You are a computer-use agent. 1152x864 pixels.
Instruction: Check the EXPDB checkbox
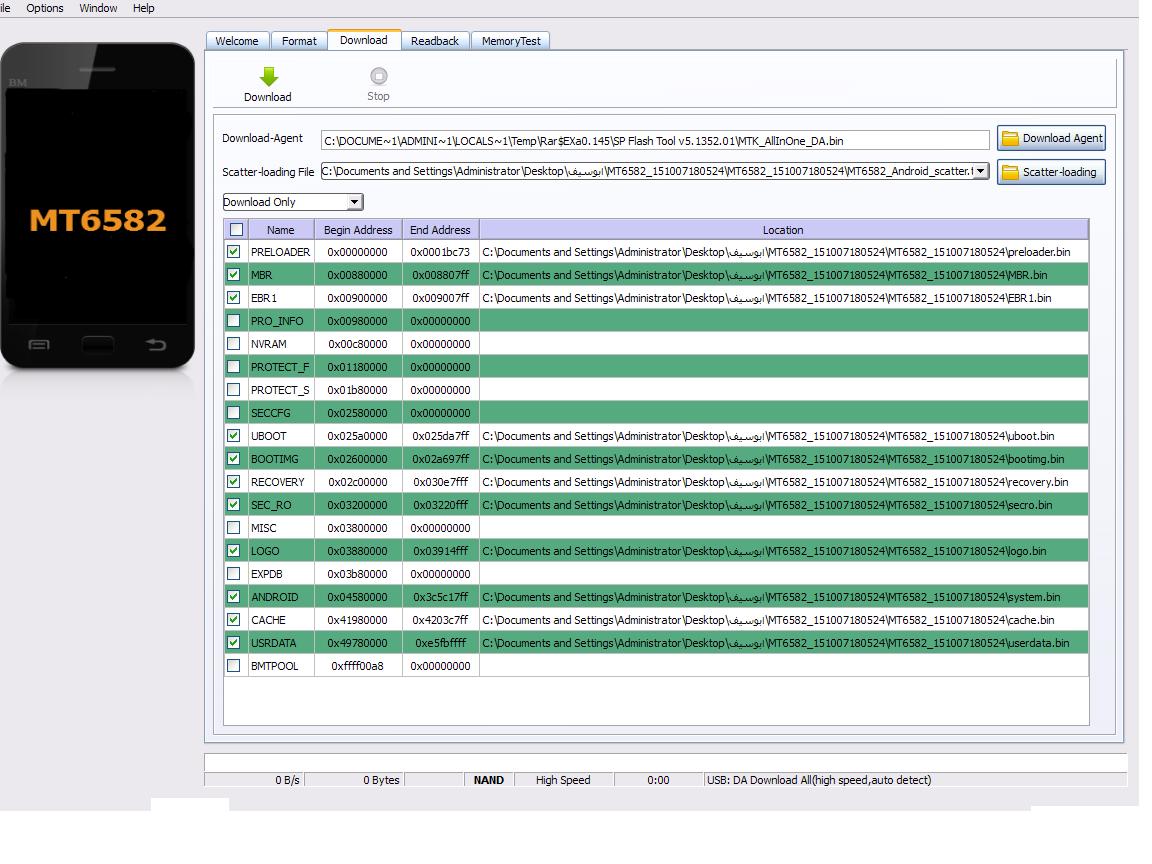[234, 574]
